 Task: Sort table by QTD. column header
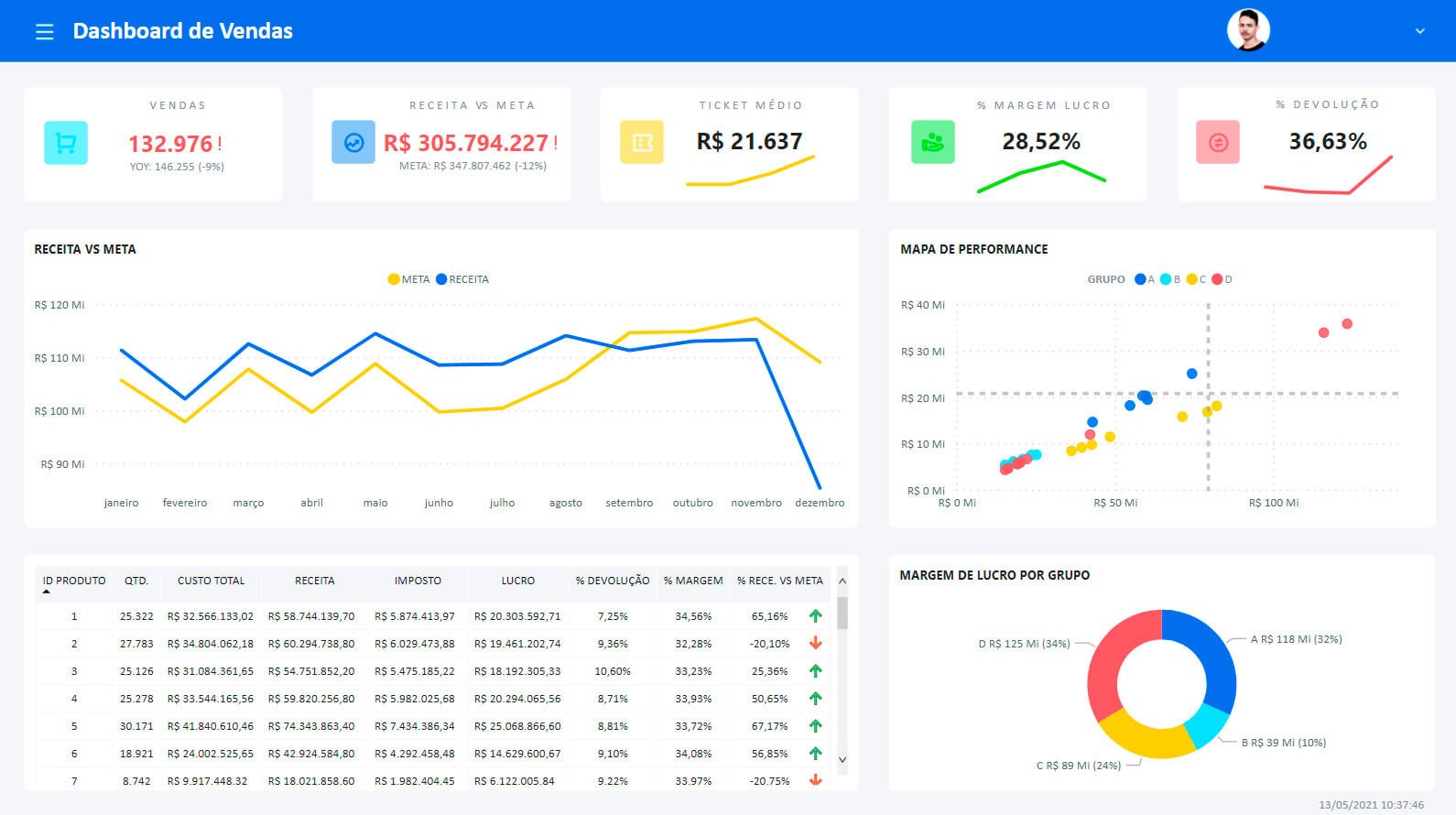[x=136, y=581]
